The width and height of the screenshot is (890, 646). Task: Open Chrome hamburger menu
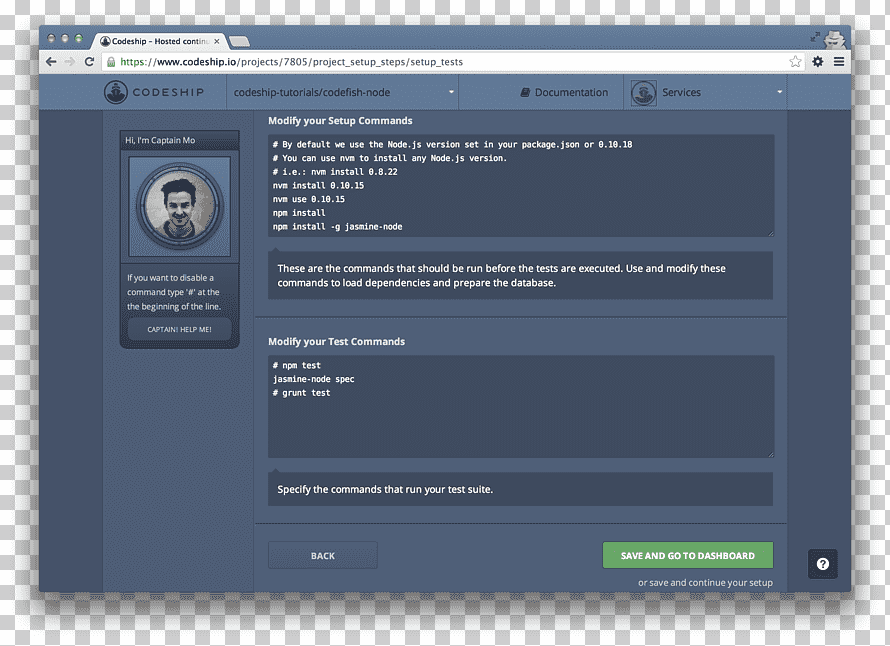[839, 61]
